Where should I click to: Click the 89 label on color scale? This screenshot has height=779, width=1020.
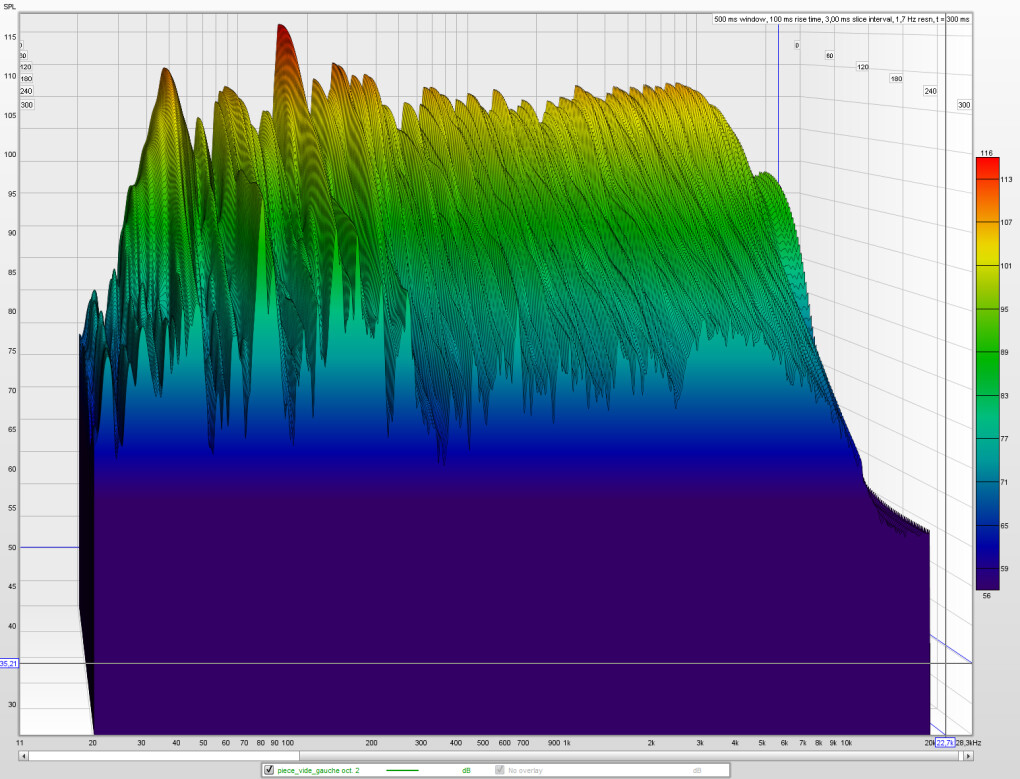1004,352
